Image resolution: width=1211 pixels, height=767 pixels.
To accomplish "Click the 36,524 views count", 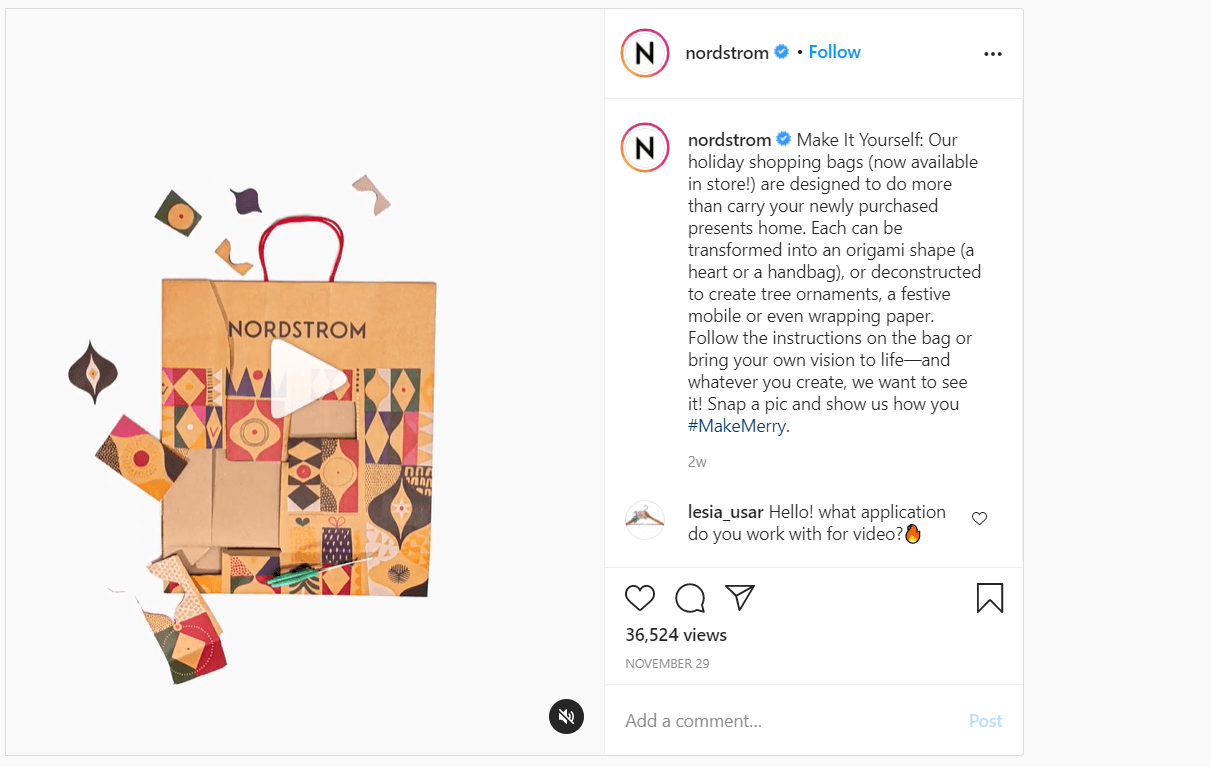I will coord(675,634).
